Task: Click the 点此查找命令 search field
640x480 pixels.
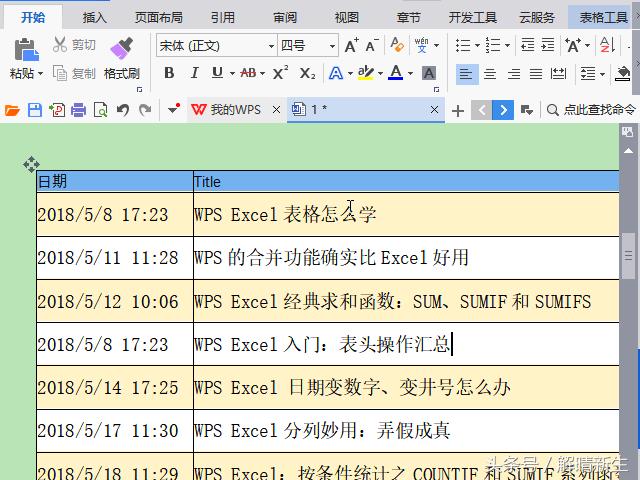Action: pyautogui.click(x=600, y=110)
